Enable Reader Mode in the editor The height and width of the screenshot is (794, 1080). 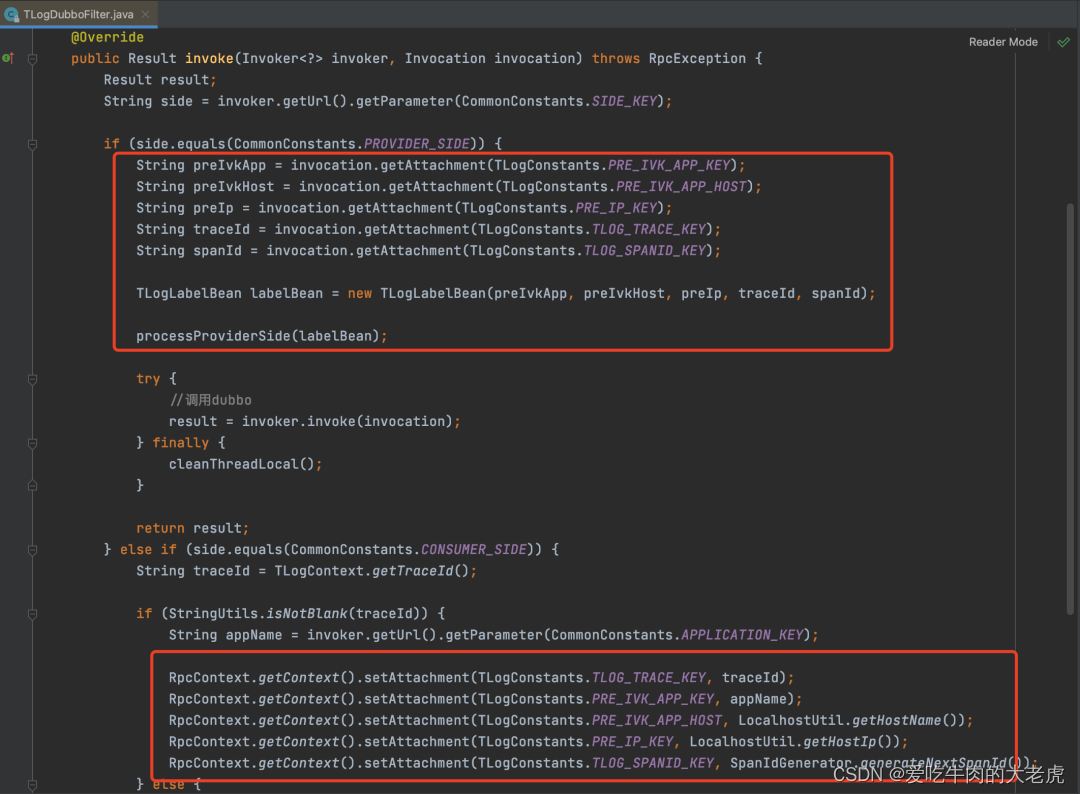tap(1003, 42)
